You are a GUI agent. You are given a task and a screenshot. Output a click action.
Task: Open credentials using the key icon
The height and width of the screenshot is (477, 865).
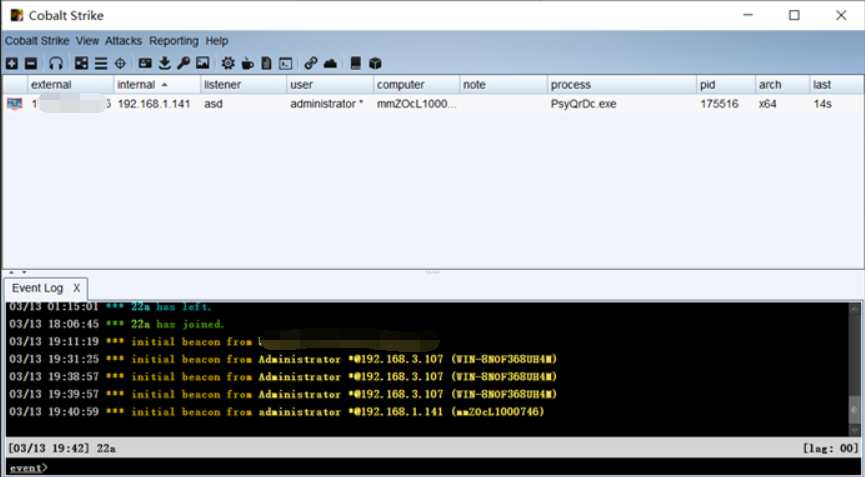tap(184, 63)
